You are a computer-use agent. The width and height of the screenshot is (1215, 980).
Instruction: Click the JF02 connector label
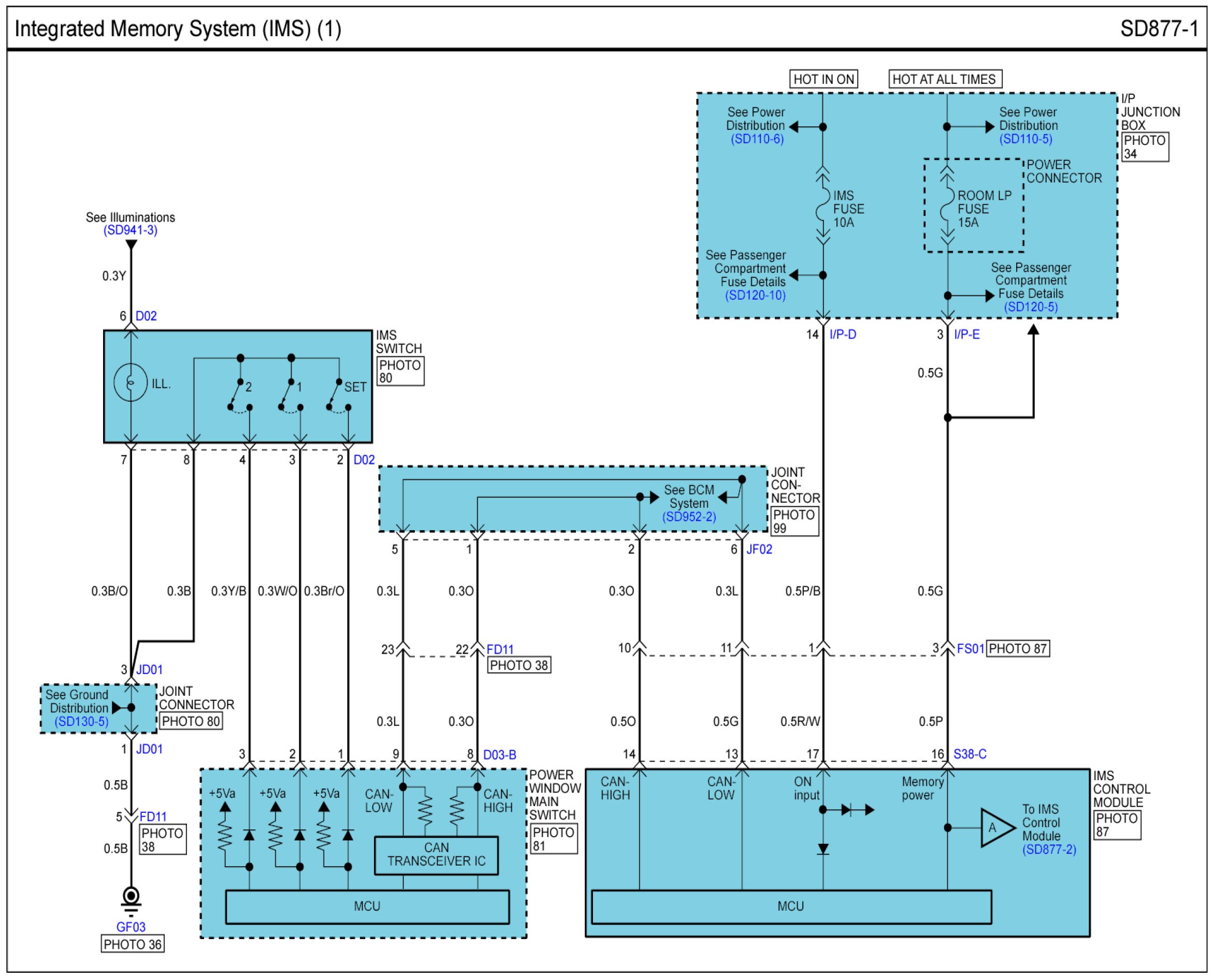click(x=759, y=549)
